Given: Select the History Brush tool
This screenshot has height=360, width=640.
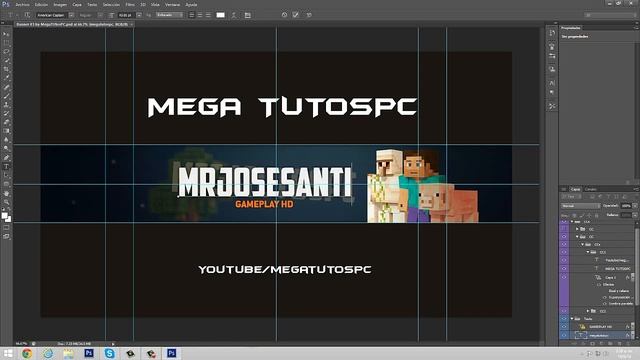Looking at the screenshot, I should (x=6, y=113).
